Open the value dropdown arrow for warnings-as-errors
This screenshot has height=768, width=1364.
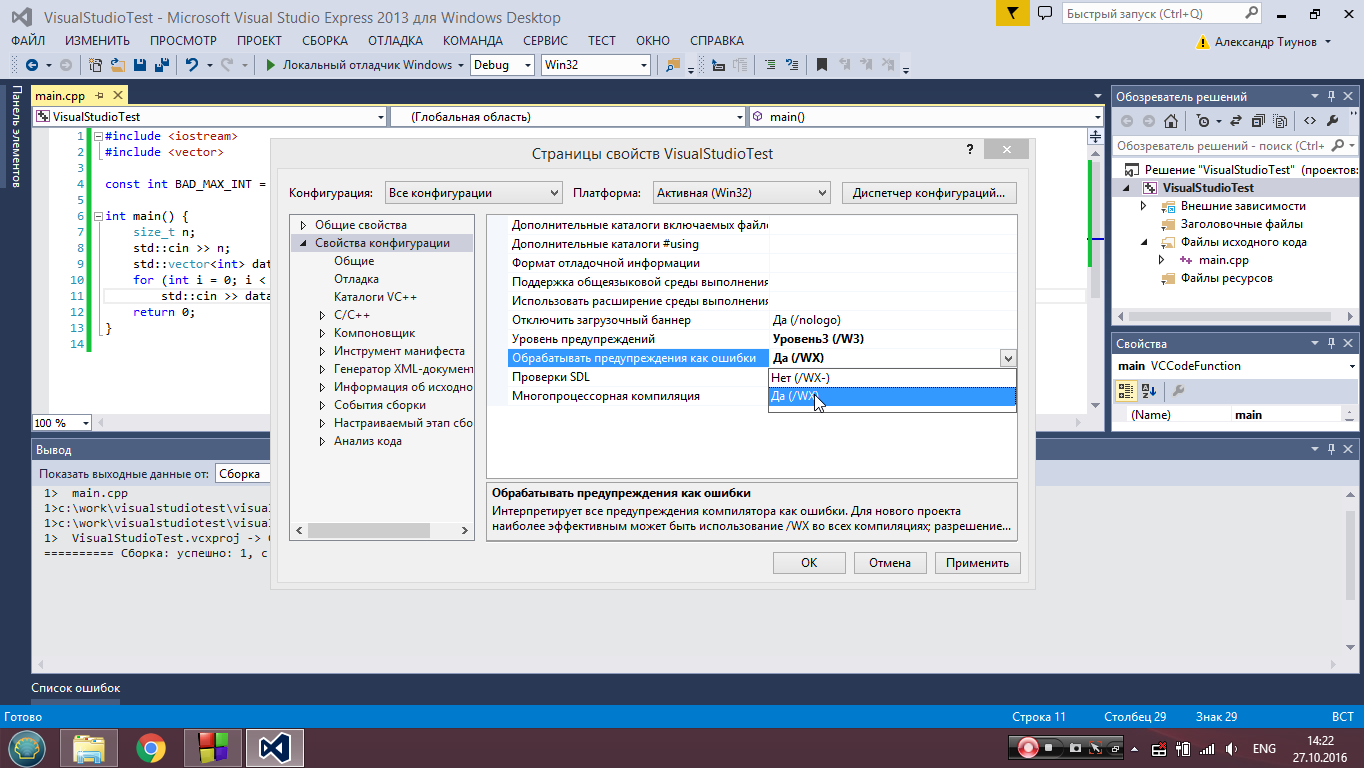coord(1007,358)
